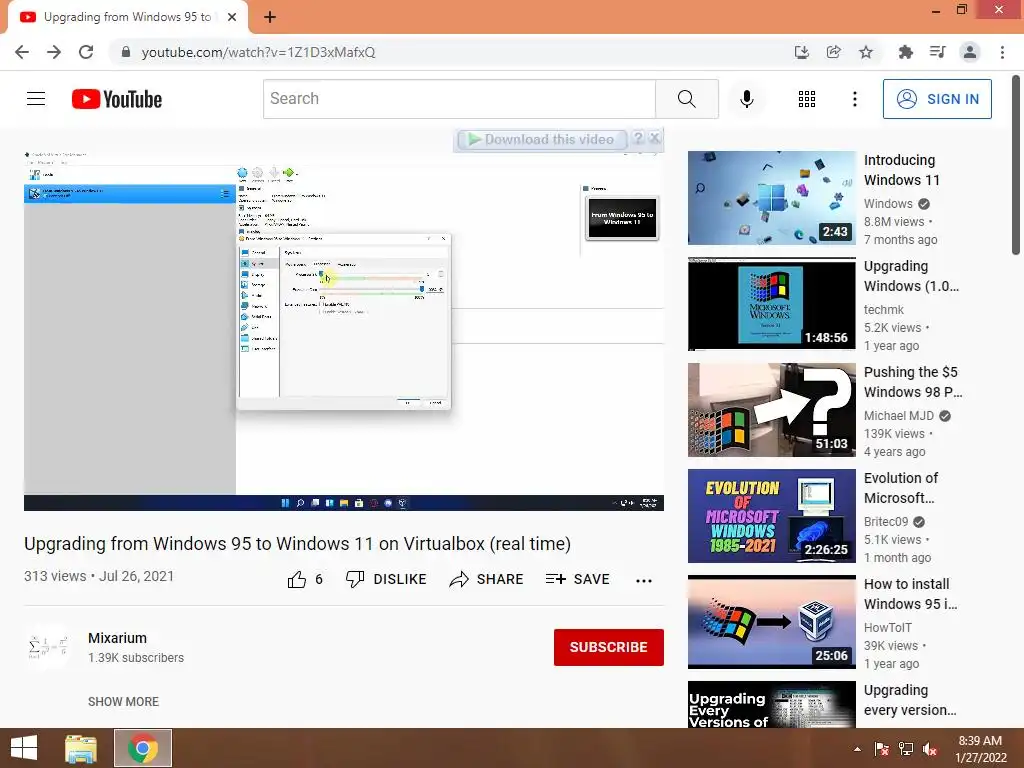The image size is (1024, 768).
Task: Close the download video bar
Action: 654,138
